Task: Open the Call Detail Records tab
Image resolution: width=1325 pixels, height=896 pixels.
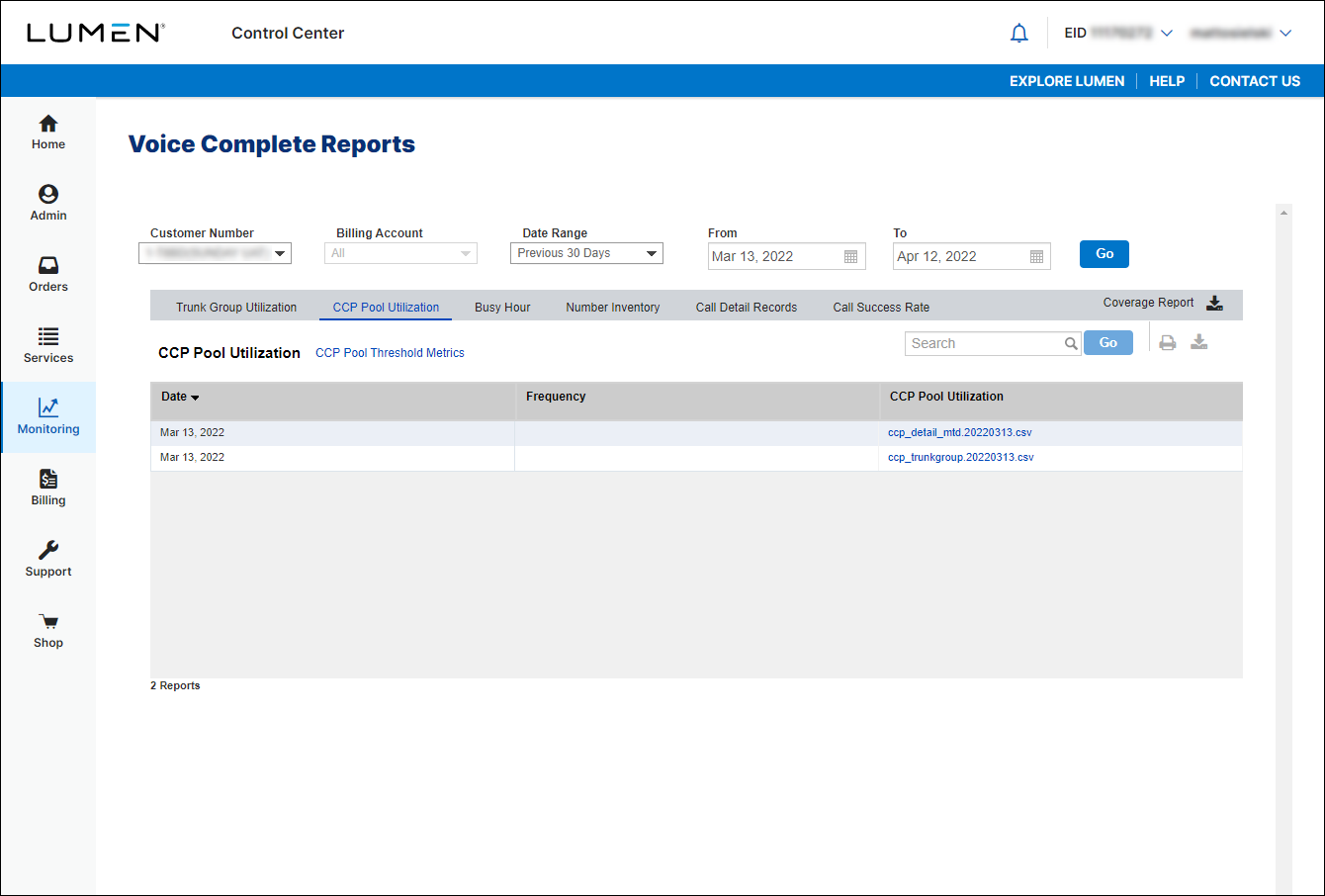Action: coord(747,308)
